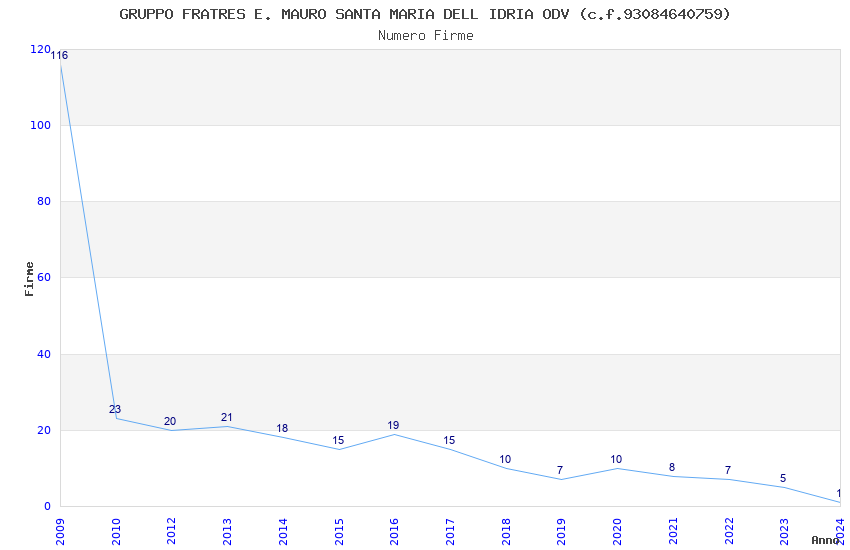The image size is (850, 550).
Task: Click the data value 7 for 2019
Action: [560, 470]
